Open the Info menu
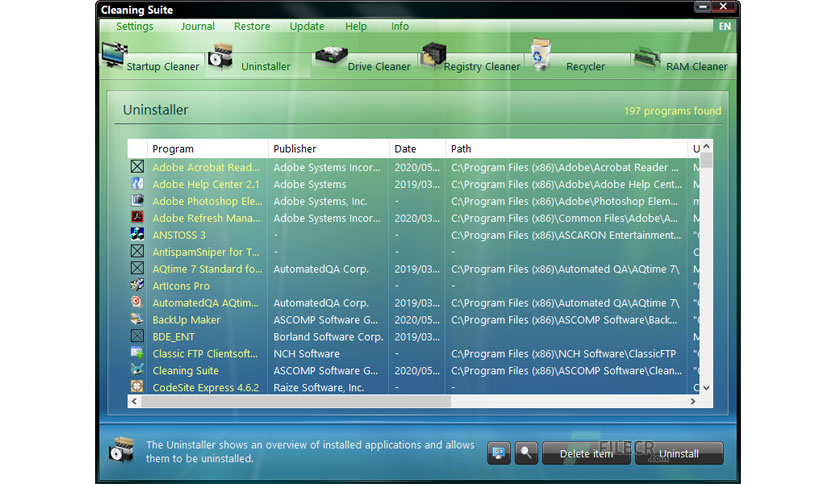 (399, 26)
